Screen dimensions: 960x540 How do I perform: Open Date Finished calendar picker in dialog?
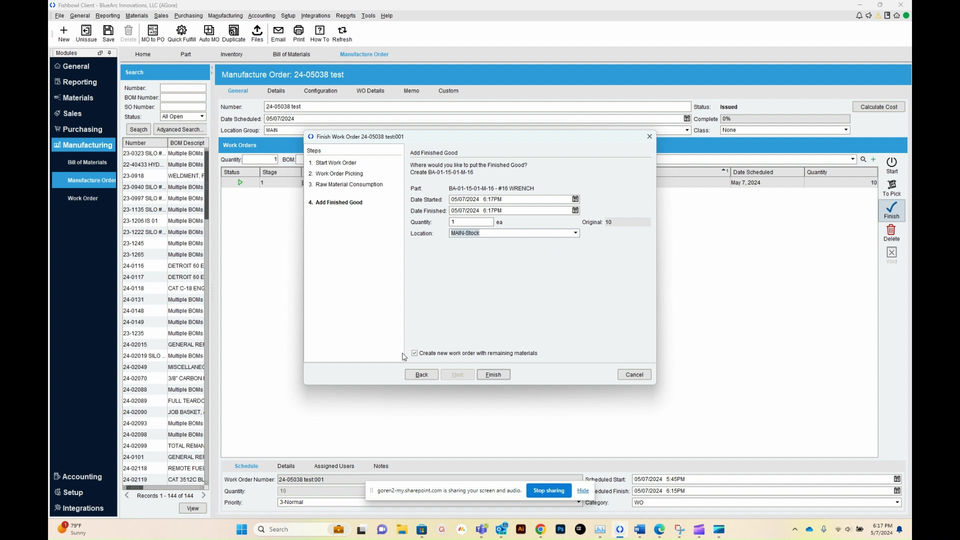point(575,210)
